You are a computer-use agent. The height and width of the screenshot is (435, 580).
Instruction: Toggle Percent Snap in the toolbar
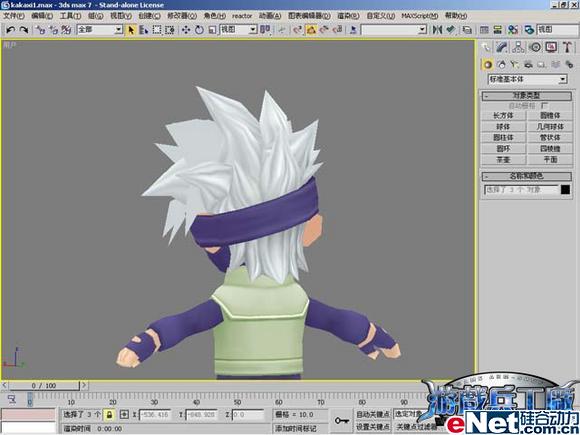(324, 30)
